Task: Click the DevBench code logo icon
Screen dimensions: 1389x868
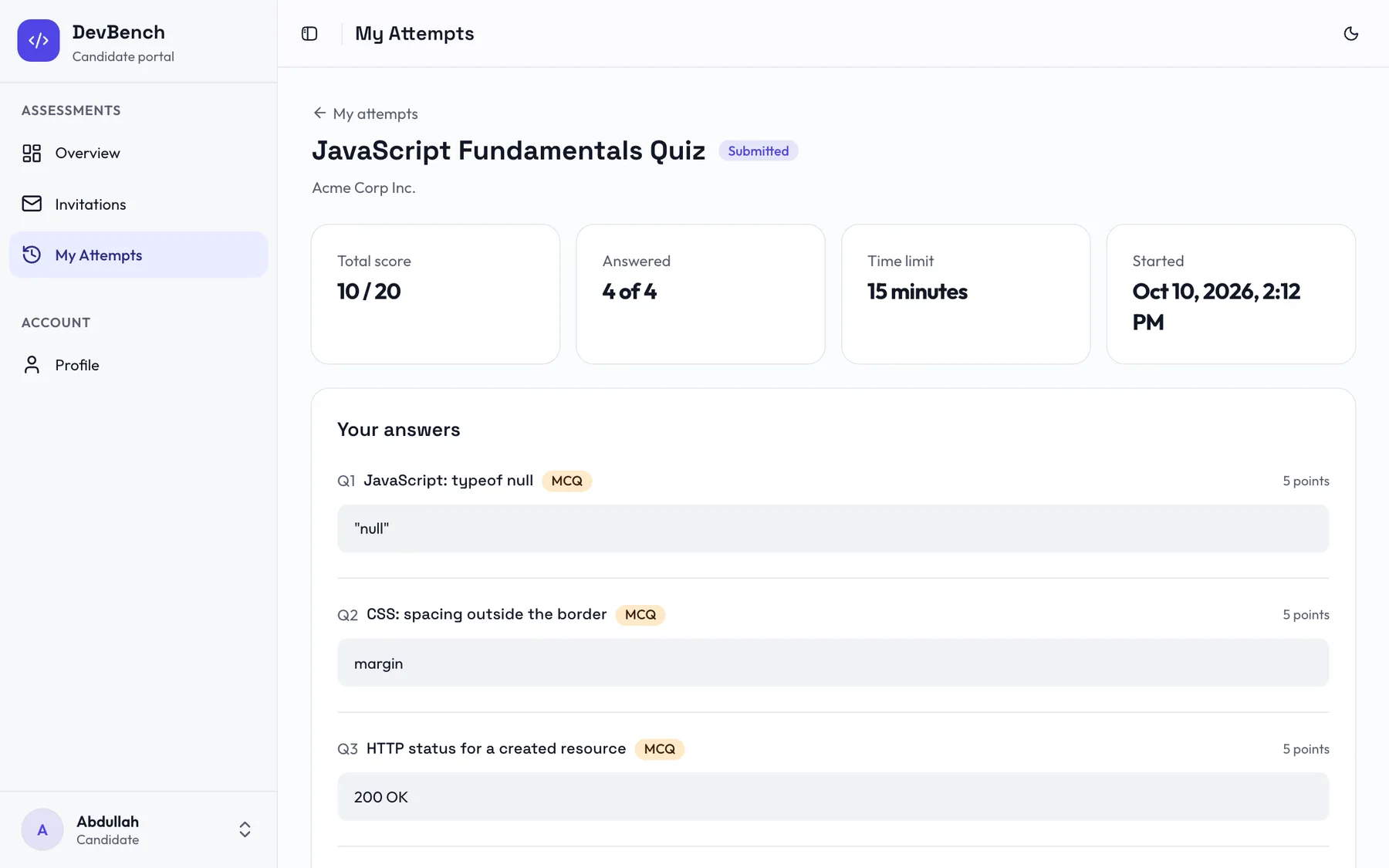Action: (39, 40)
